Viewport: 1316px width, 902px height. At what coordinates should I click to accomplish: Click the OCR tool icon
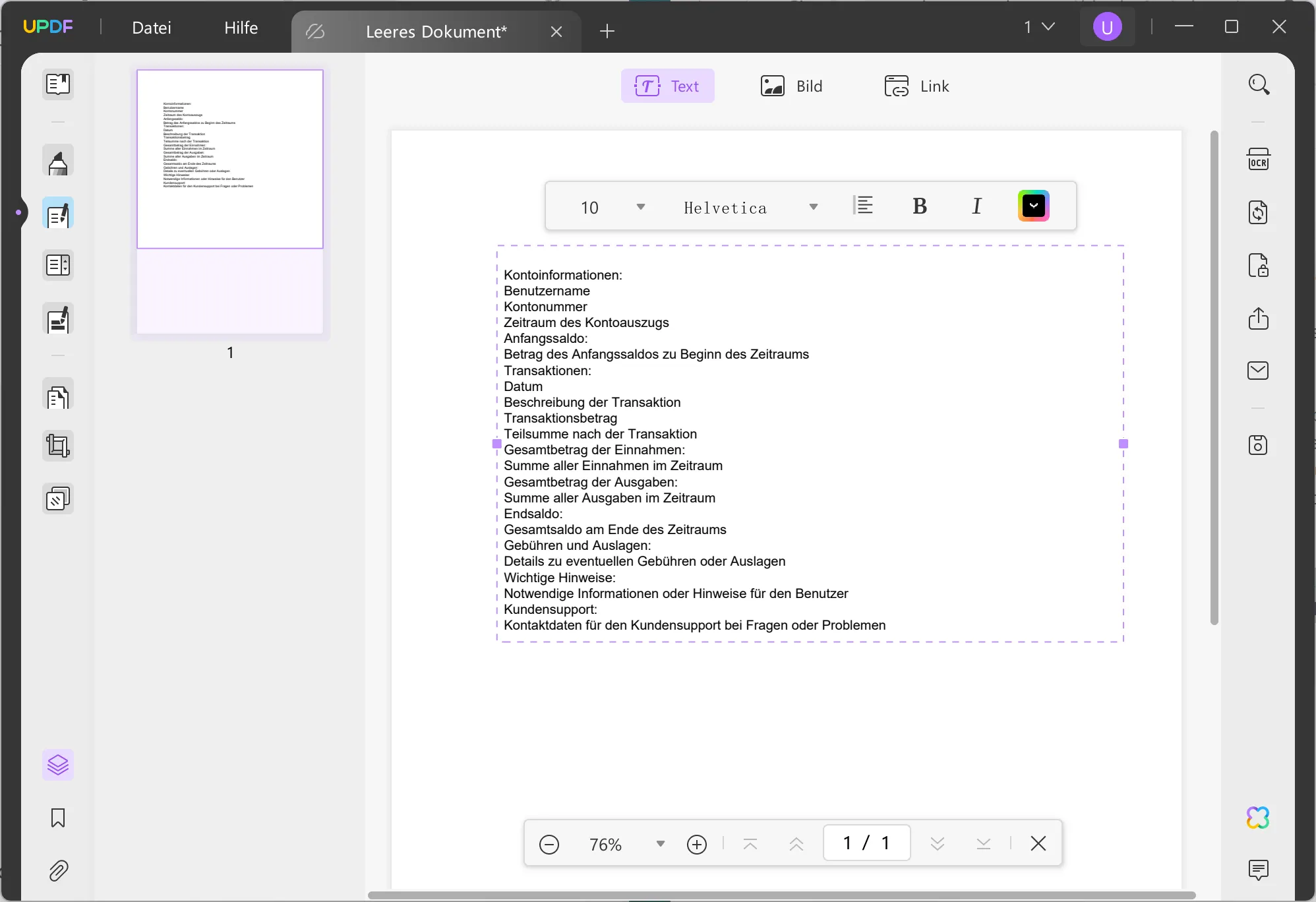pyautogui.click(x=1258, y=159)
